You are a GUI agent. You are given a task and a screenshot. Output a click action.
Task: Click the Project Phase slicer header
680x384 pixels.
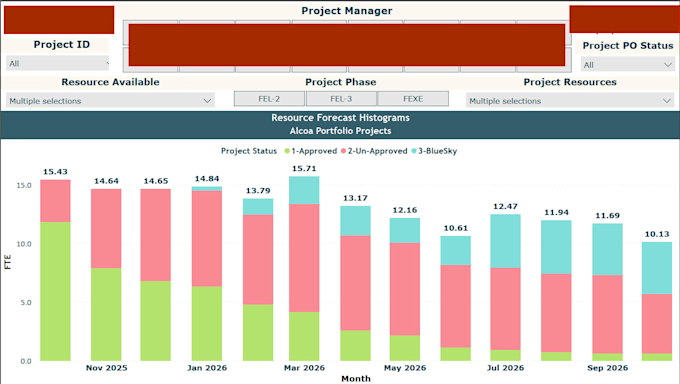340,82
